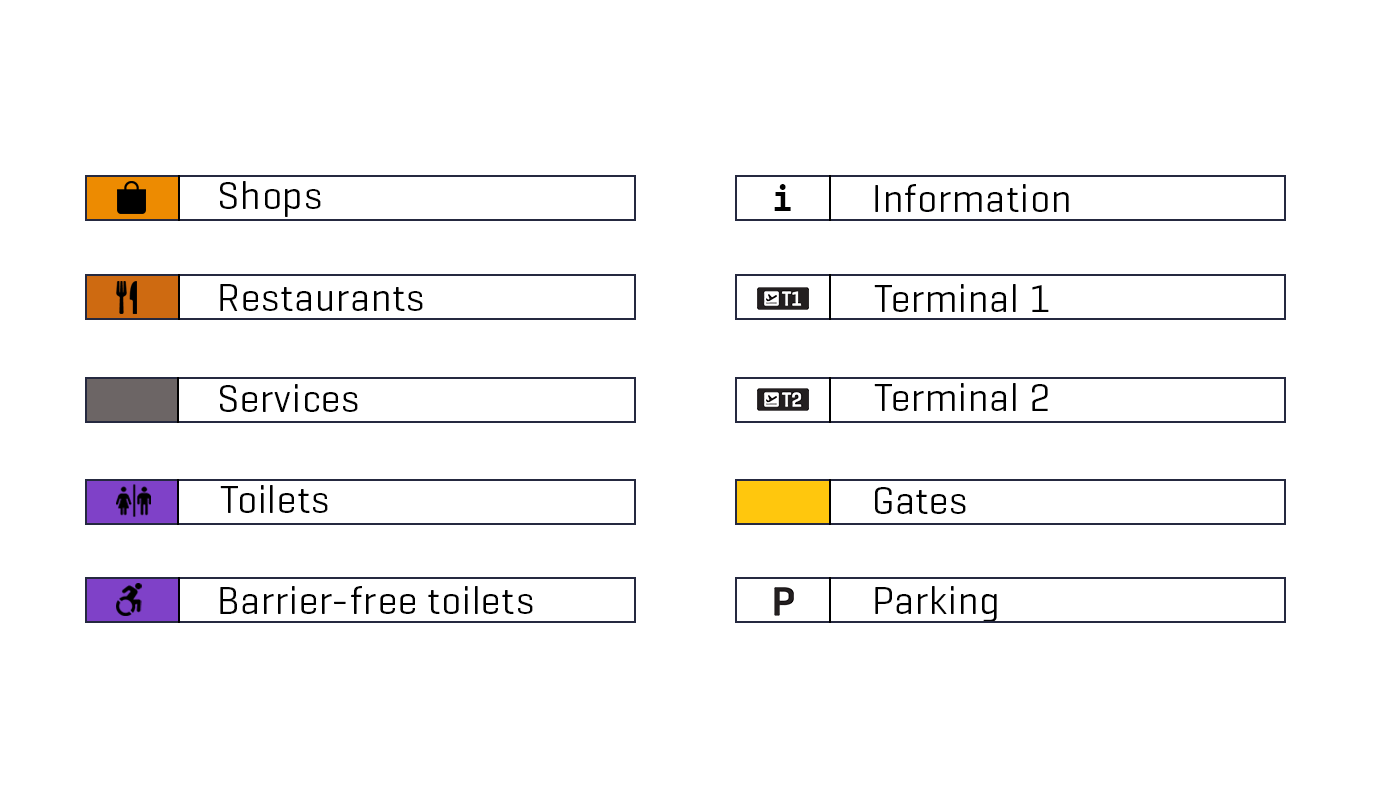The image size is (1400, 800).
Task: Select the Terminal 1 label
Action: click(x=961, y=299)
